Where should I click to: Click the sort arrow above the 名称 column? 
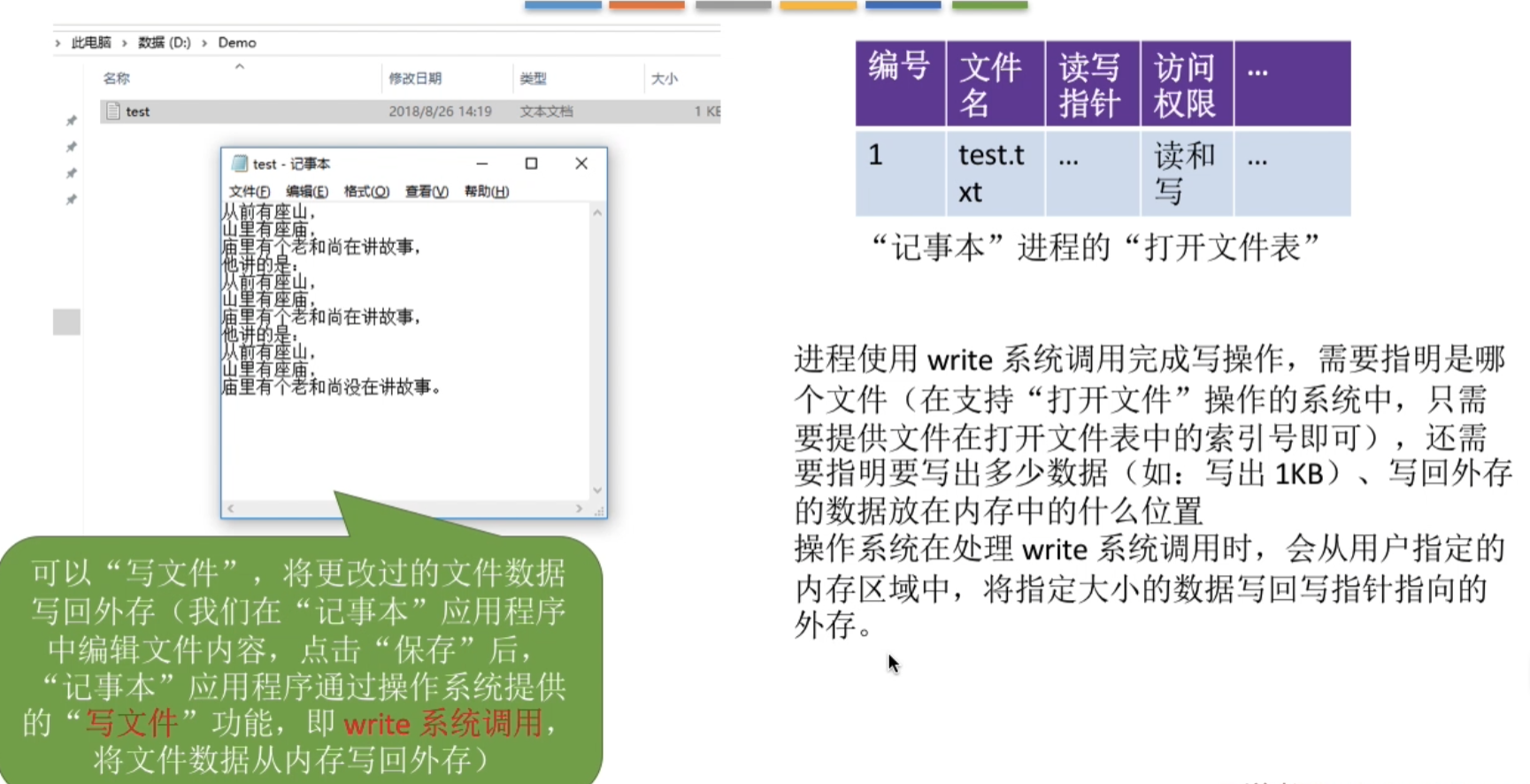(x=240, y=66)
